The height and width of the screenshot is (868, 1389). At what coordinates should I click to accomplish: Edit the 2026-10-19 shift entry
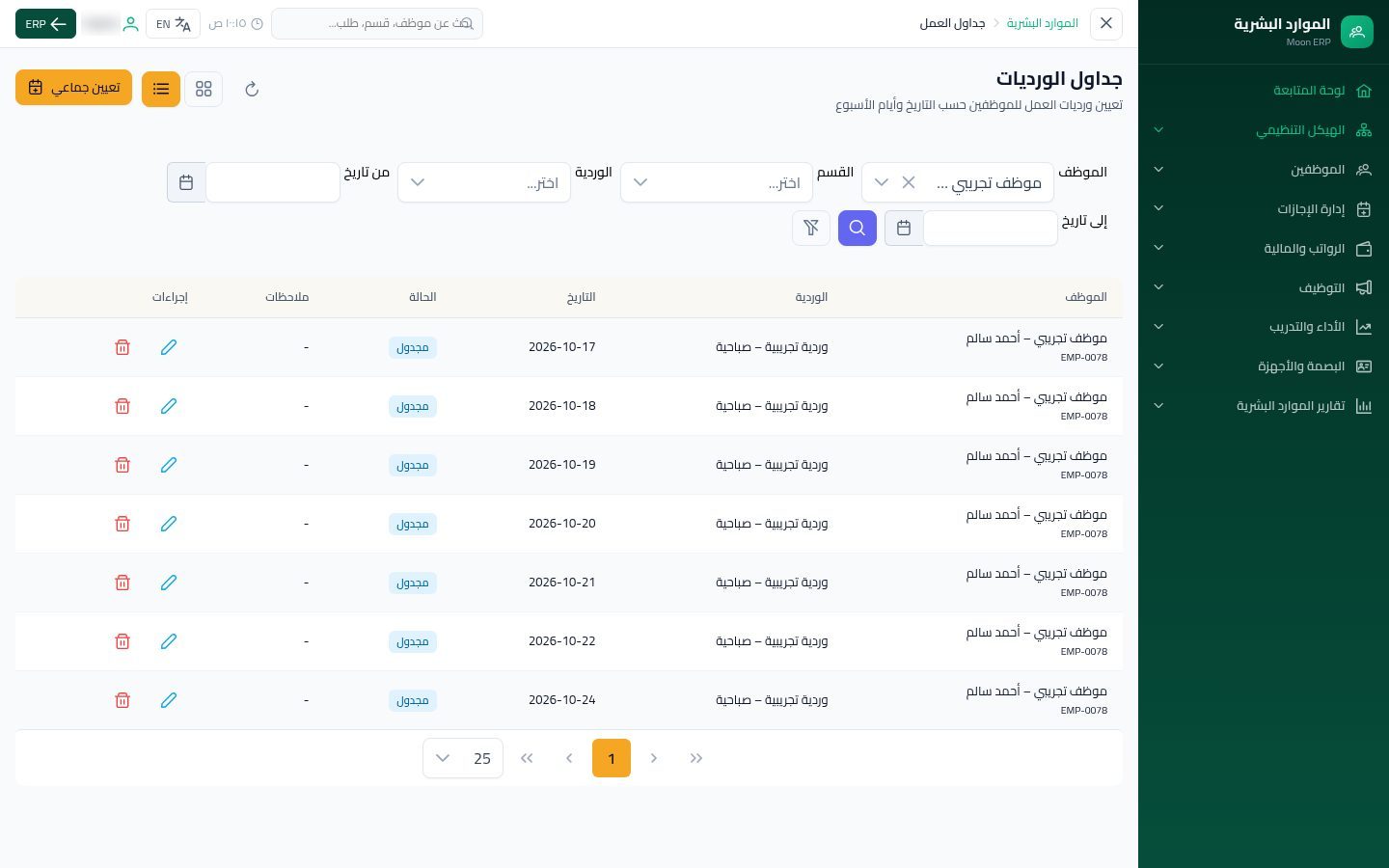click(x=169, y=465)
